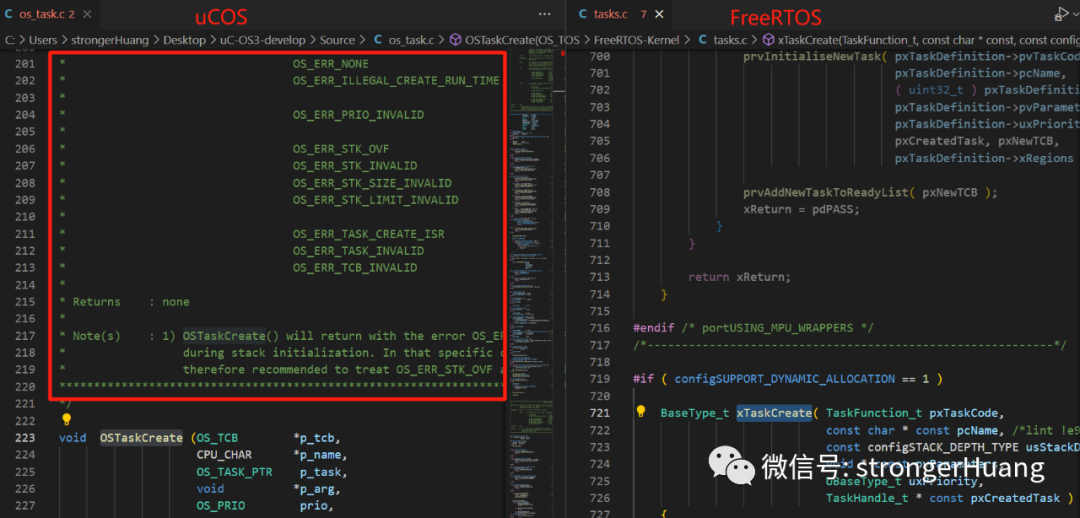This screenshot has height=518, width=1080.
Task: Click the OS_TCB parameter type
Action: tap(217, 437)
